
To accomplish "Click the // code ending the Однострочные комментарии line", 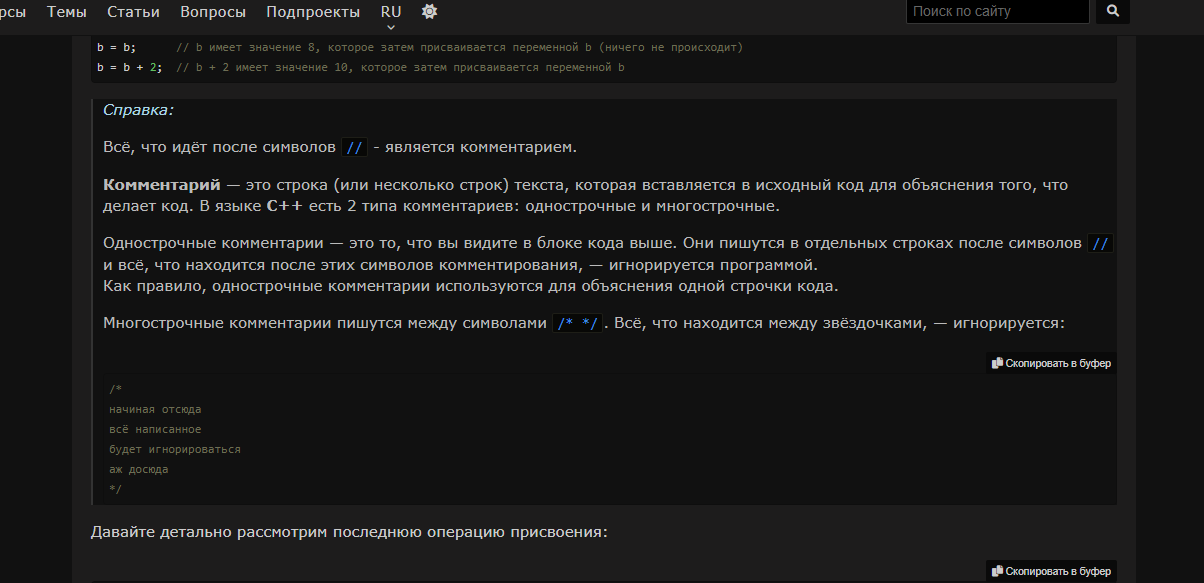I will tap(1100, 244).
